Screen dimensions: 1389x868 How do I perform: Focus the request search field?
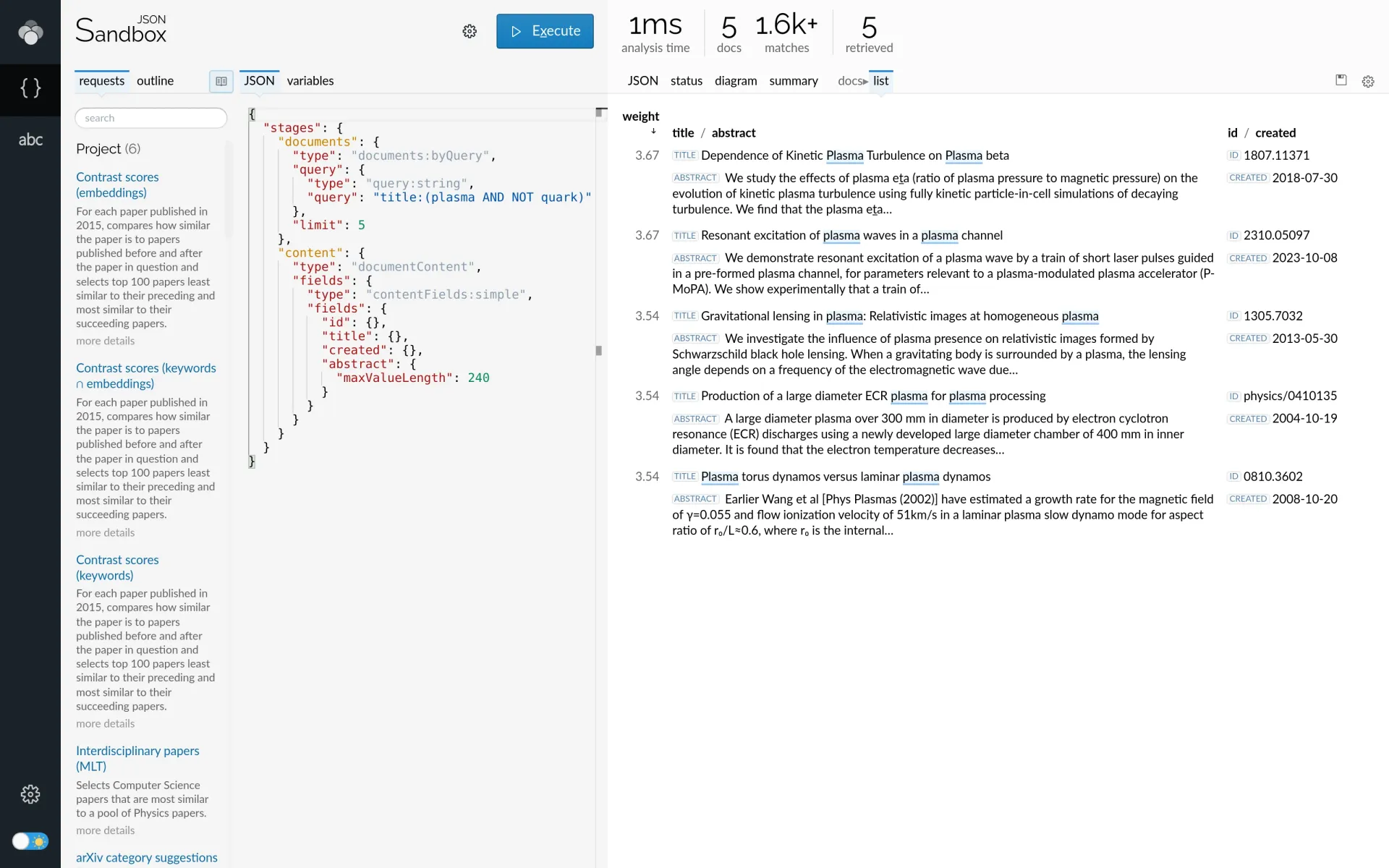150,118
